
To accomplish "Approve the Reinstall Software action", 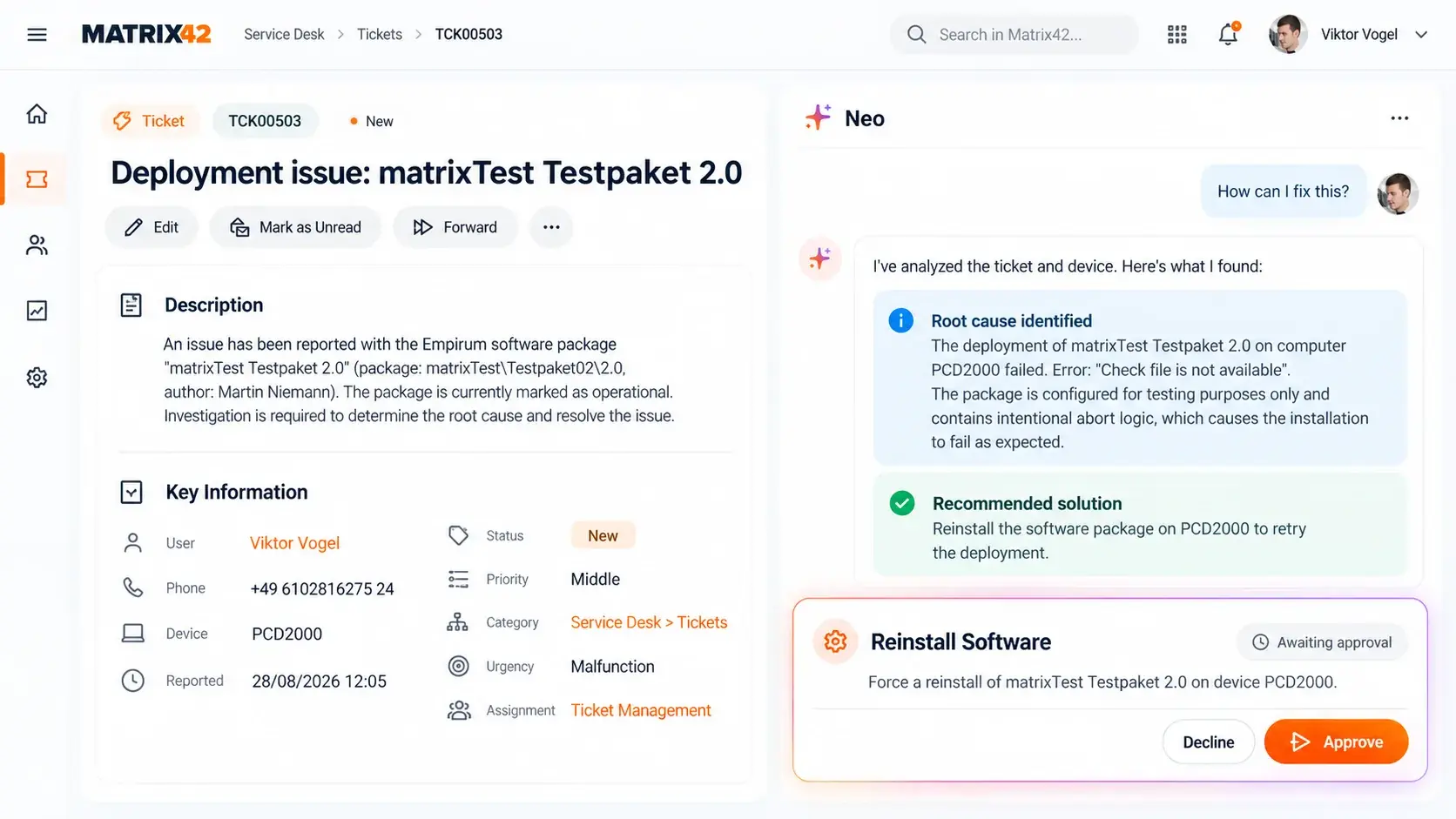I will pyautogui.click(x=1336, y=742).
